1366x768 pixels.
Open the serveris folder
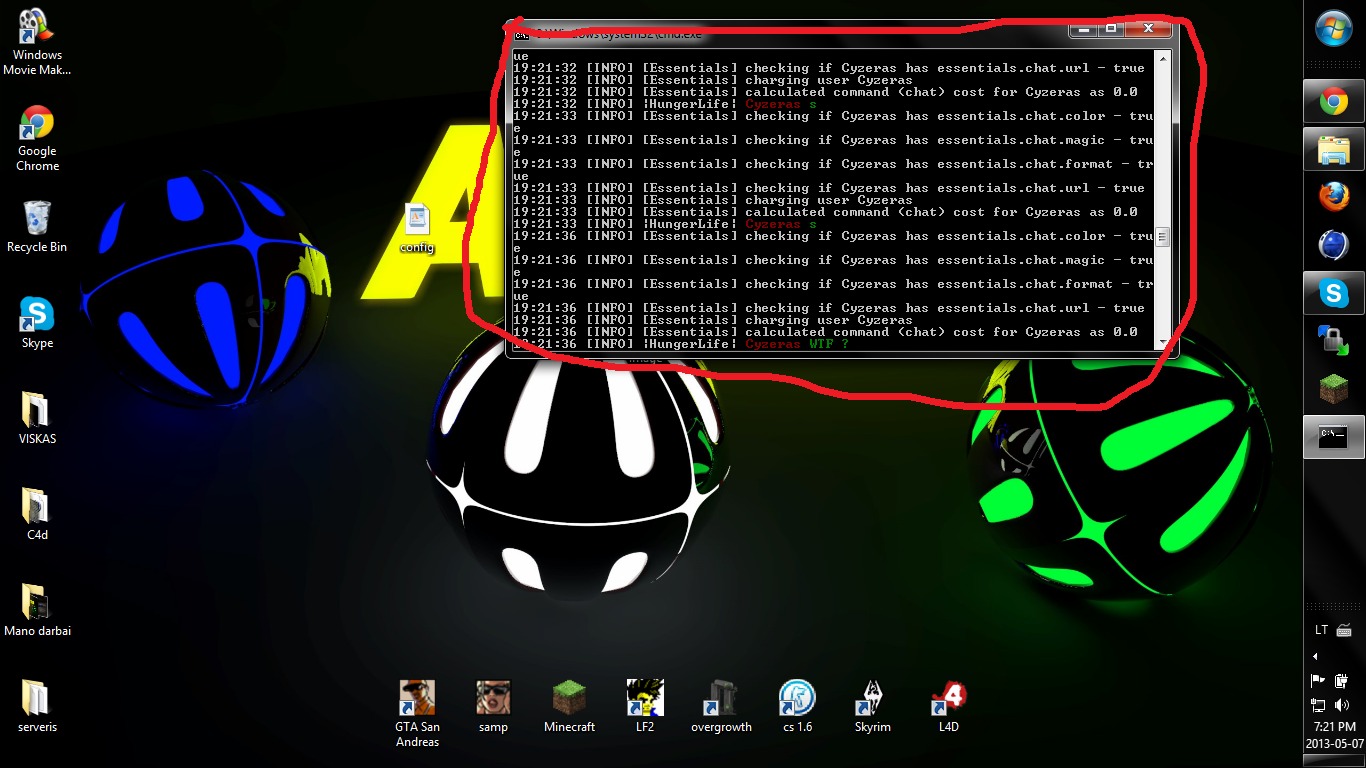point(37,699)
